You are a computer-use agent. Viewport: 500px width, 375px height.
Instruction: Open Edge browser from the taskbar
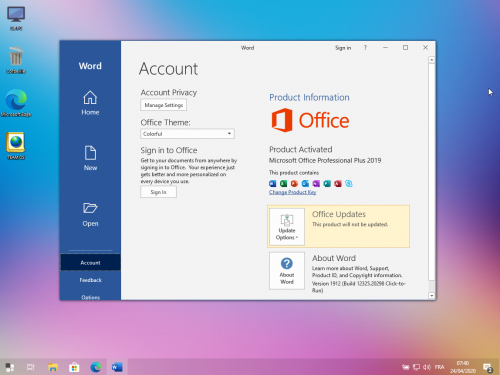(96, 367)
